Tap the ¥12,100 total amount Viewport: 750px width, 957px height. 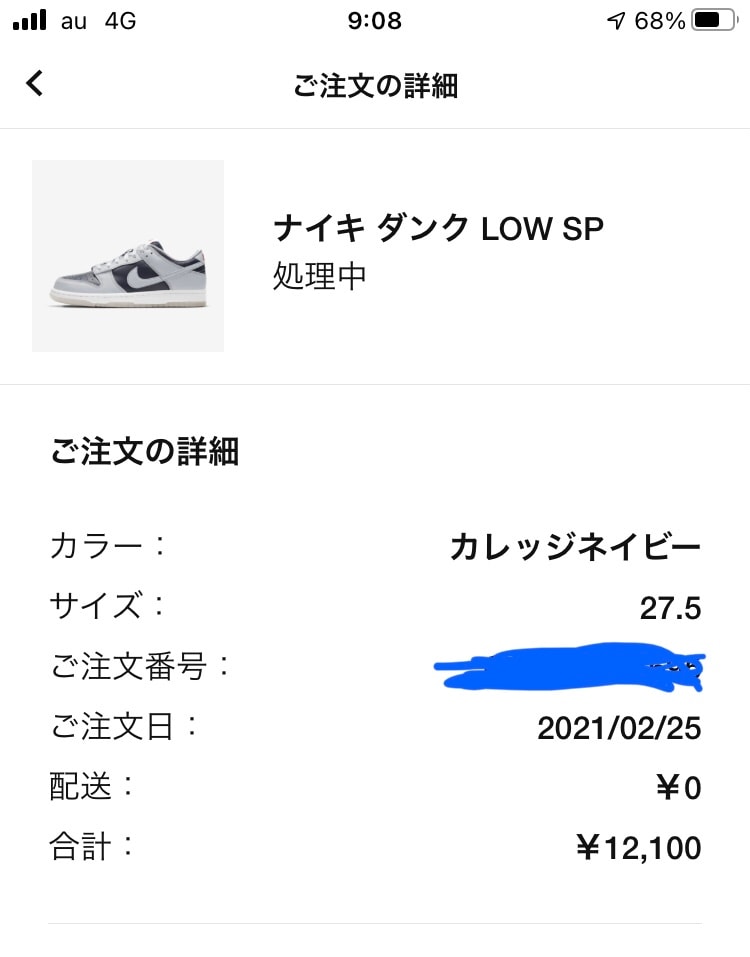click(638, 849)
